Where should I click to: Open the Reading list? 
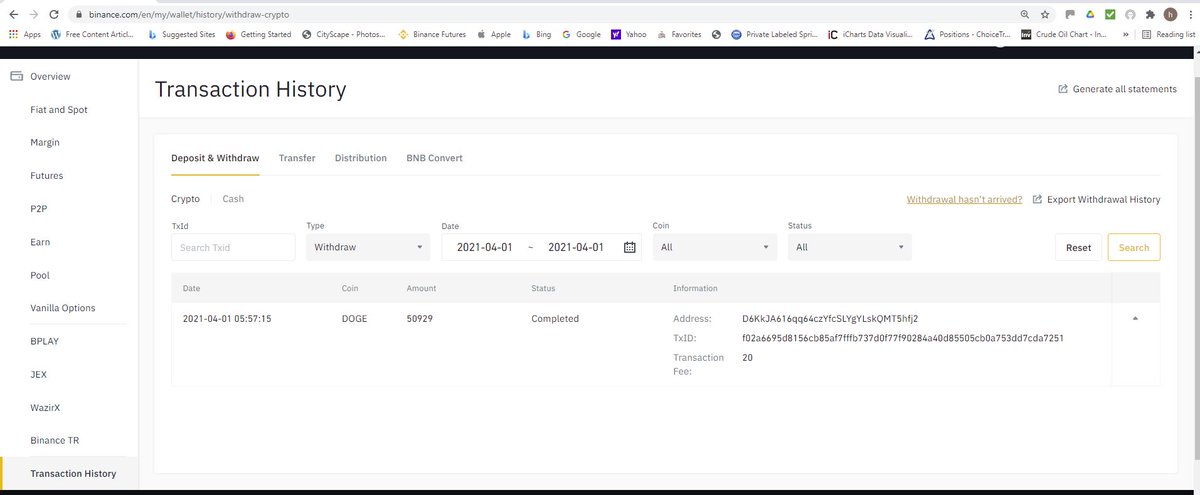click(x=1167, y=34)
